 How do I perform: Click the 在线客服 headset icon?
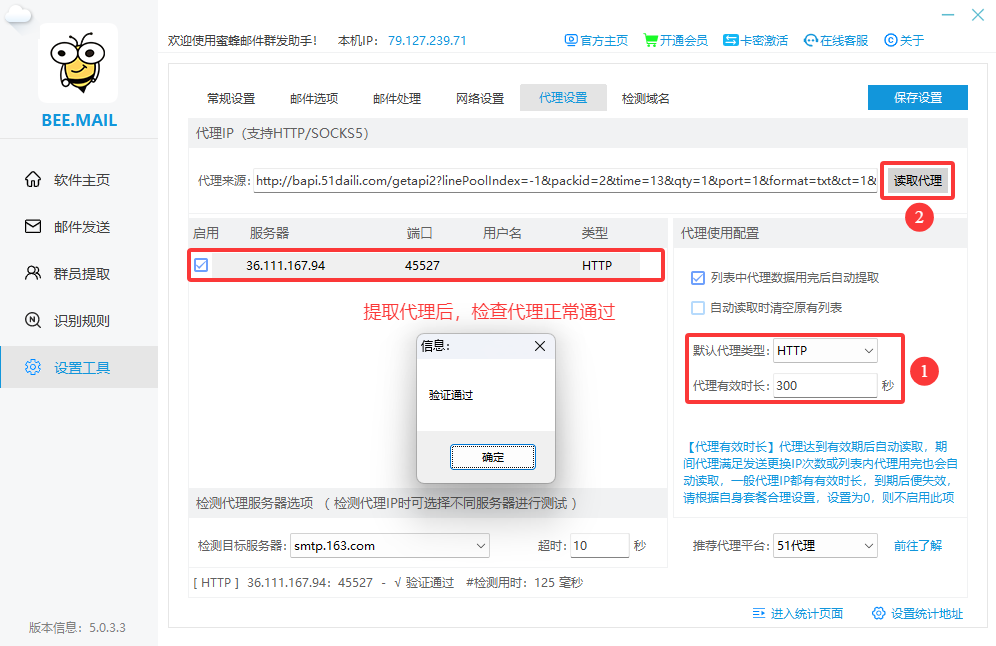pyautogui.click(x=811, y=40)
